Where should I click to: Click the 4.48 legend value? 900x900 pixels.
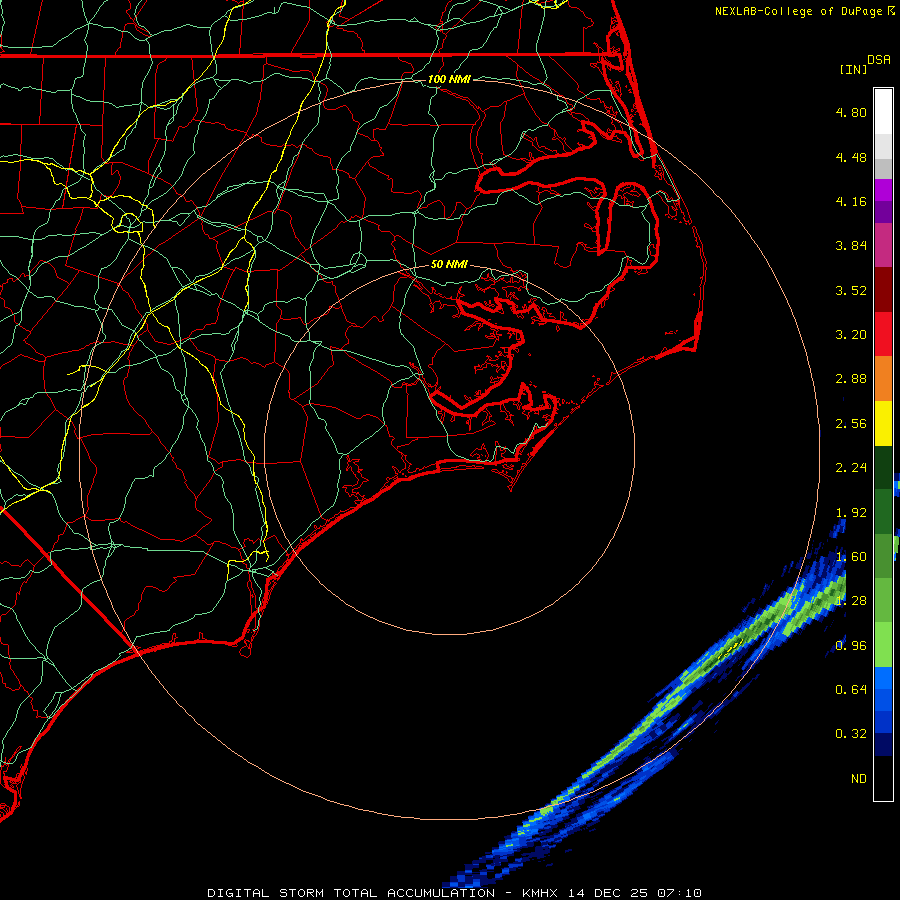851,157
